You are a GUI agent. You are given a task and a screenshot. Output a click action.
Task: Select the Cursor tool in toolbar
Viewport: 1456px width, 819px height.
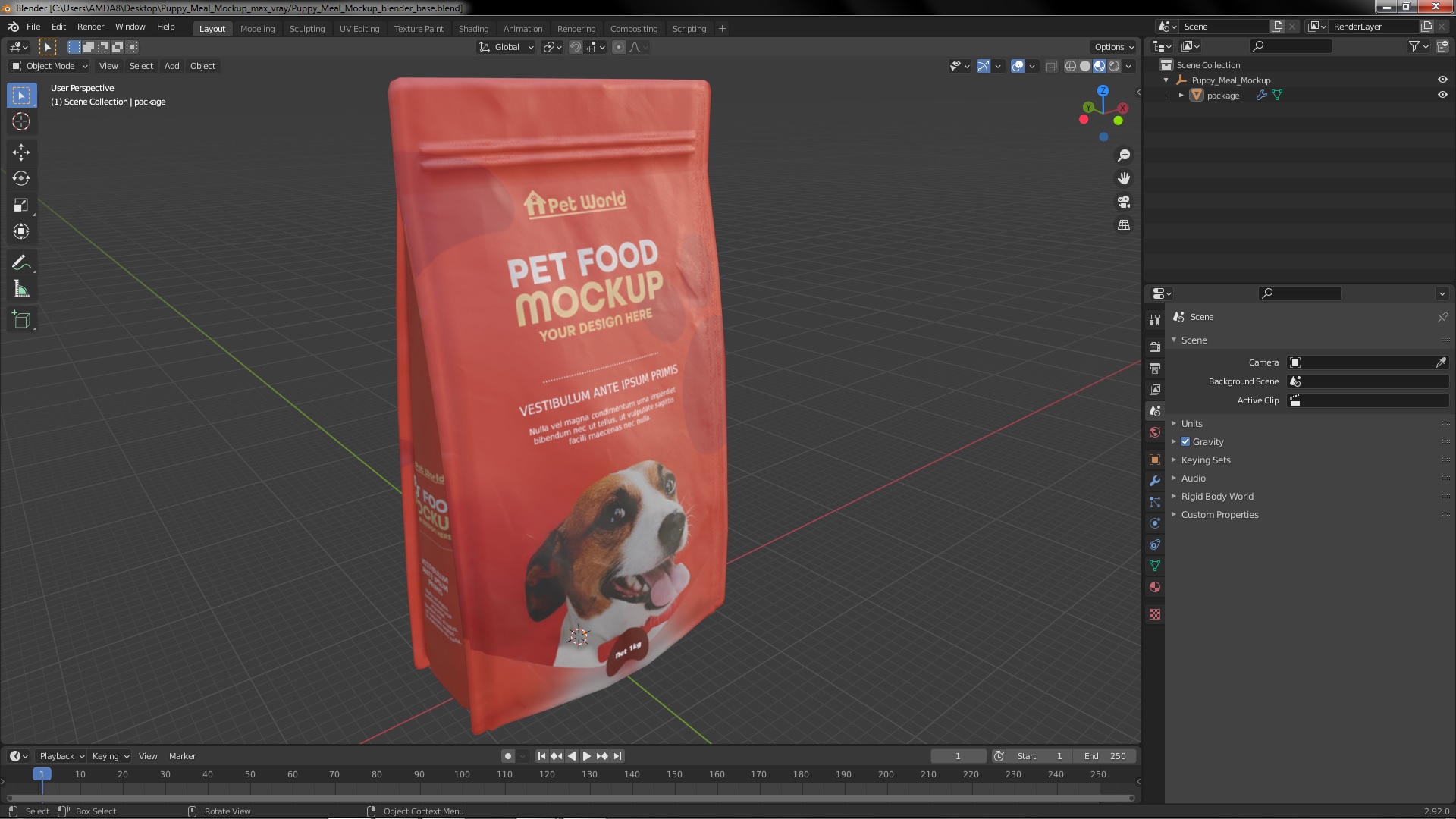coord(21,121)
